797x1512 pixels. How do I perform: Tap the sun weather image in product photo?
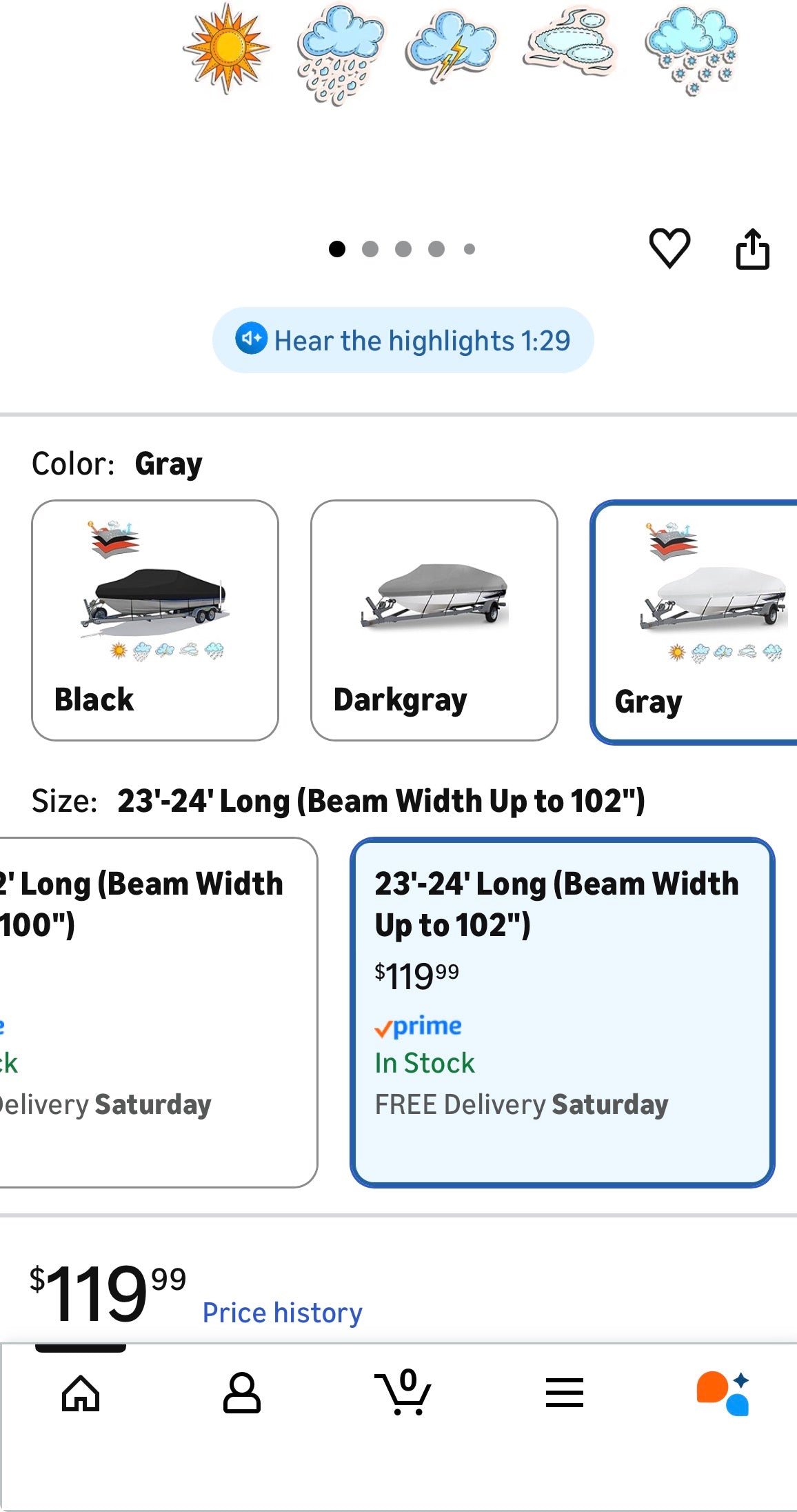coord(226,48)
